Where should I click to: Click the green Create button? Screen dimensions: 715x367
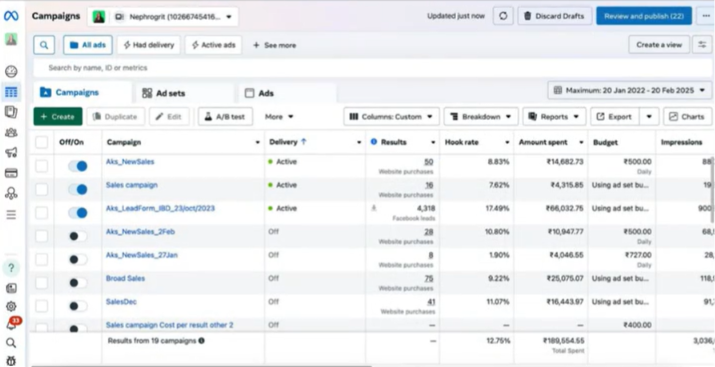pyautogui.click(x=58, y=117)
